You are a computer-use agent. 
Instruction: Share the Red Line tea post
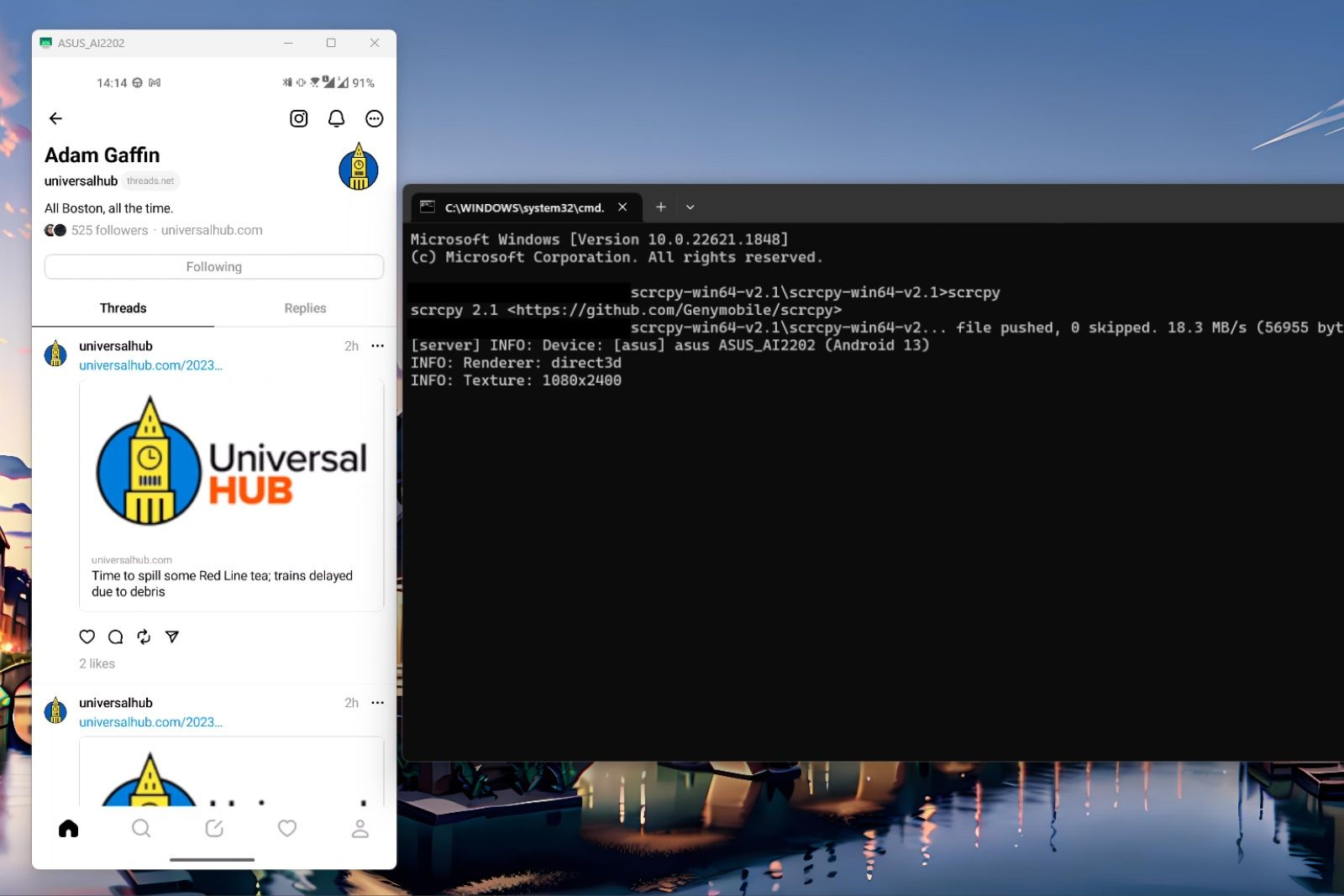click(x=172, y=637)
